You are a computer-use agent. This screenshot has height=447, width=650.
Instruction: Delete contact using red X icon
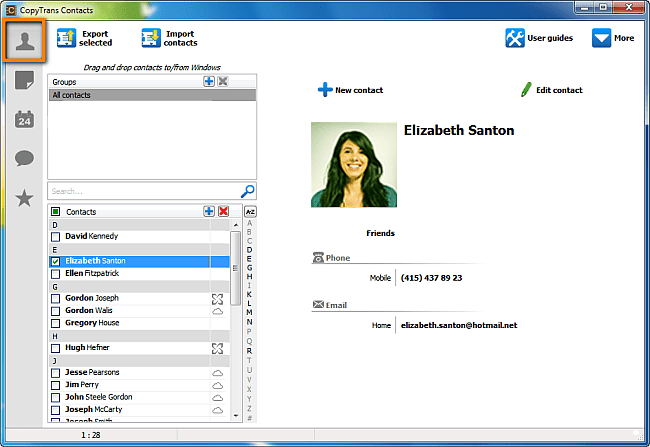coord(223,212)
